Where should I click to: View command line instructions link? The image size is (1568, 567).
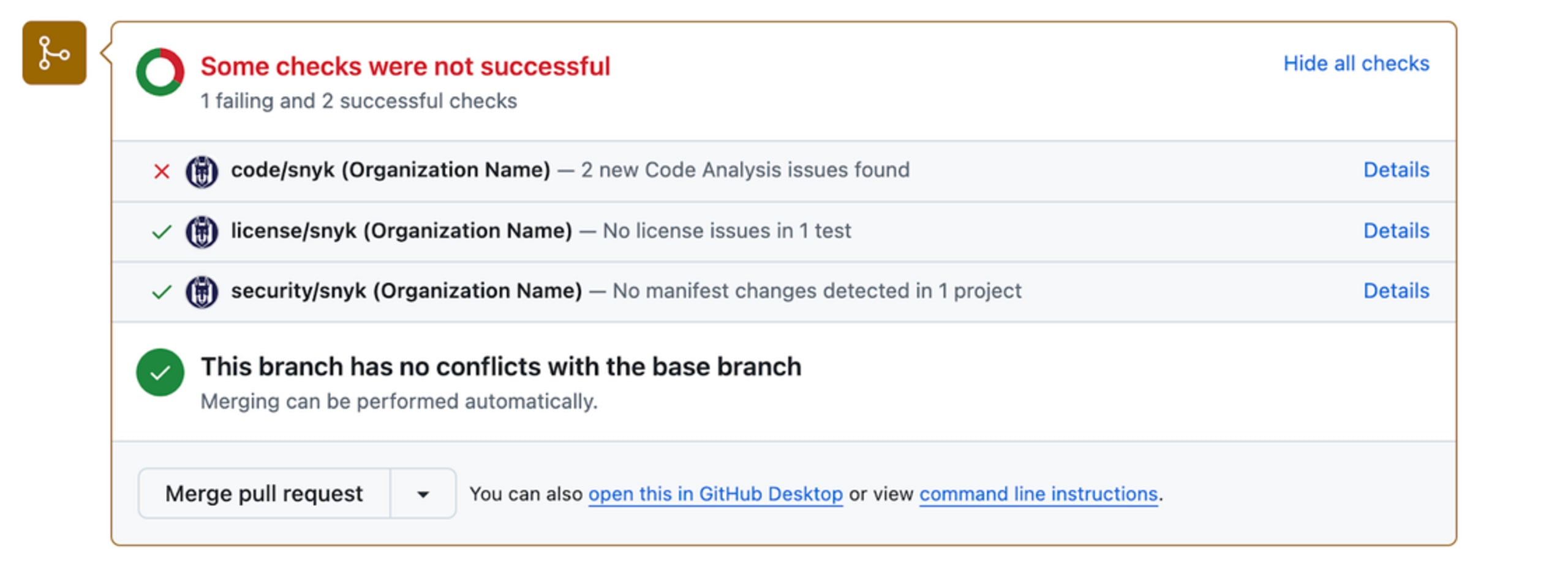1038,494
